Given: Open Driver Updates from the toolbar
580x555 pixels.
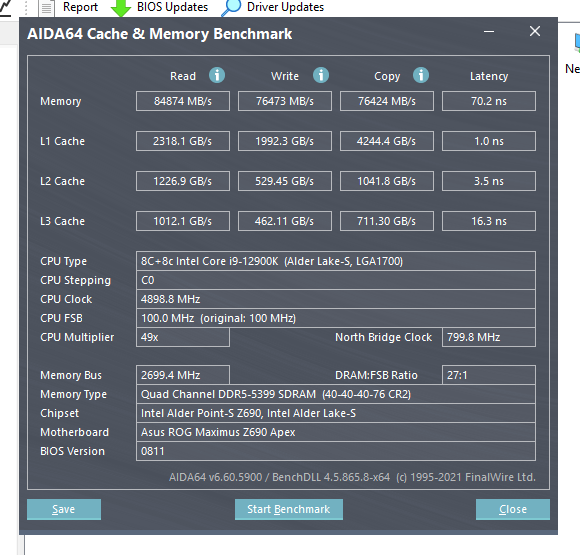Looking at the screenshot, I should pos(285,7).
